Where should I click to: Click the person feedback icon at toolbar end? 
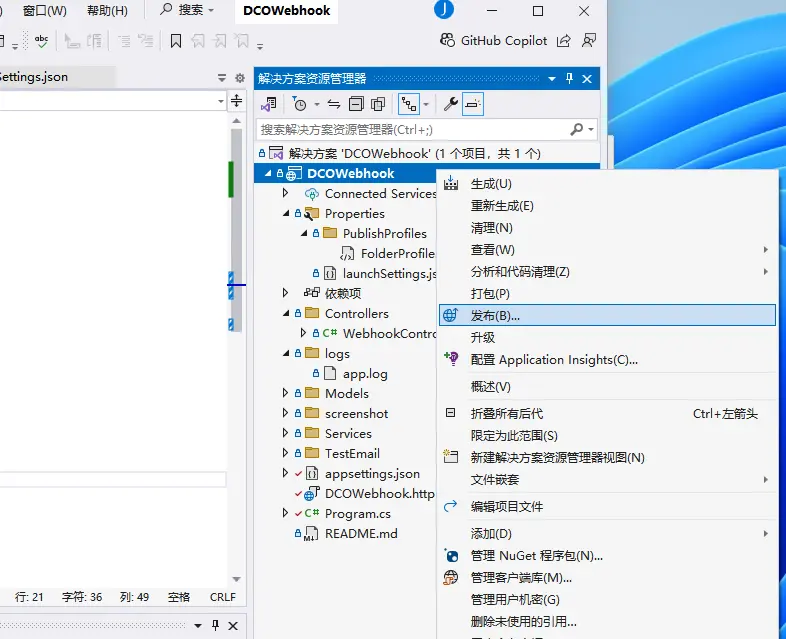pyautogui.click(x=589, y=41)
